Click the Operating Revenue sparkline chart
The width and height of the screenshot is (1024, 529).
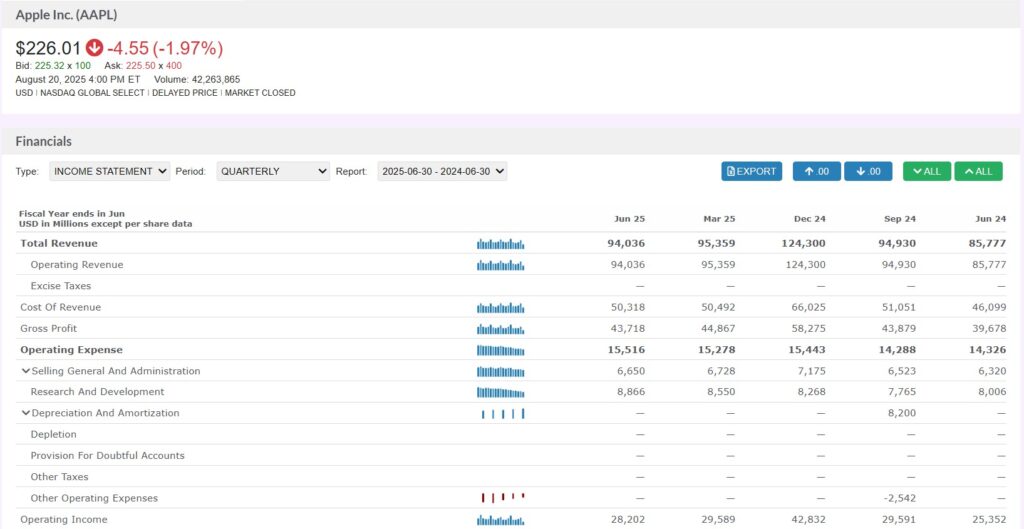500,265
